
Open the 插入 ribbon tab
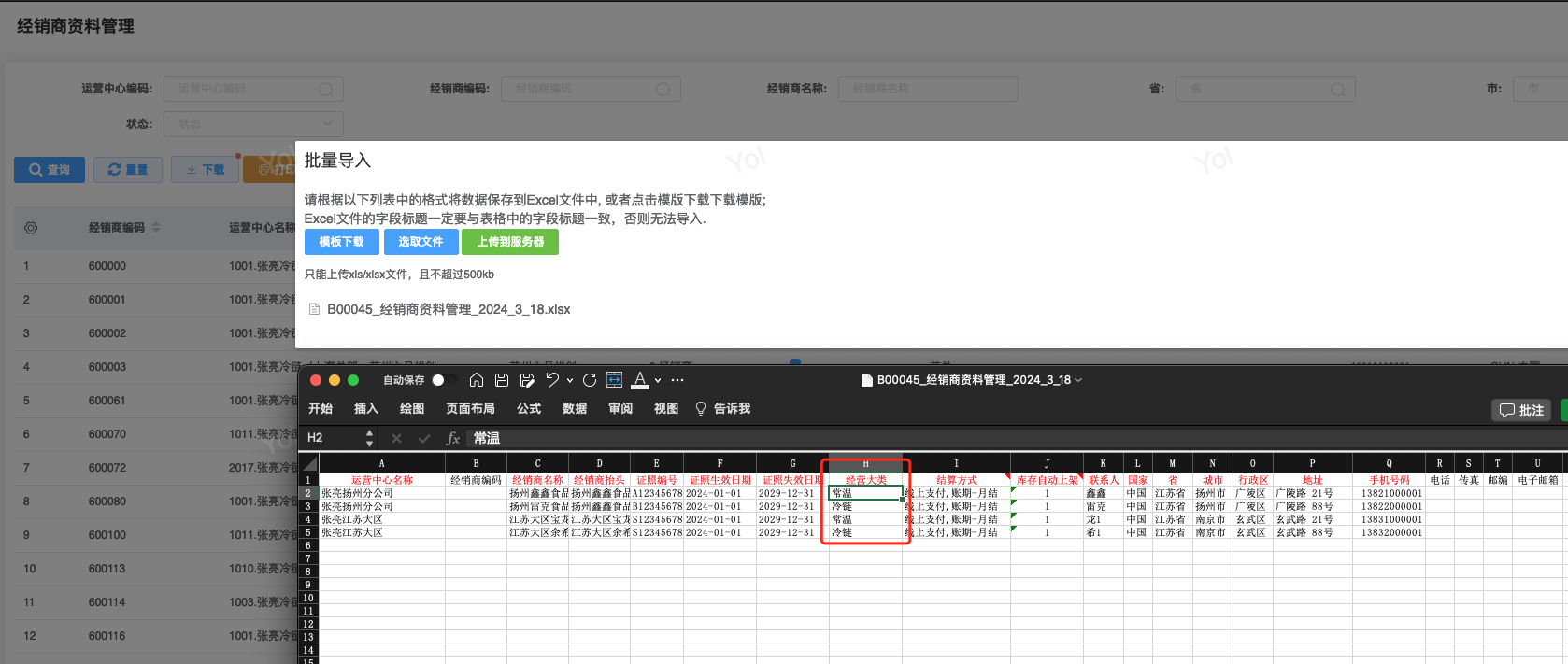click(365, 409)
